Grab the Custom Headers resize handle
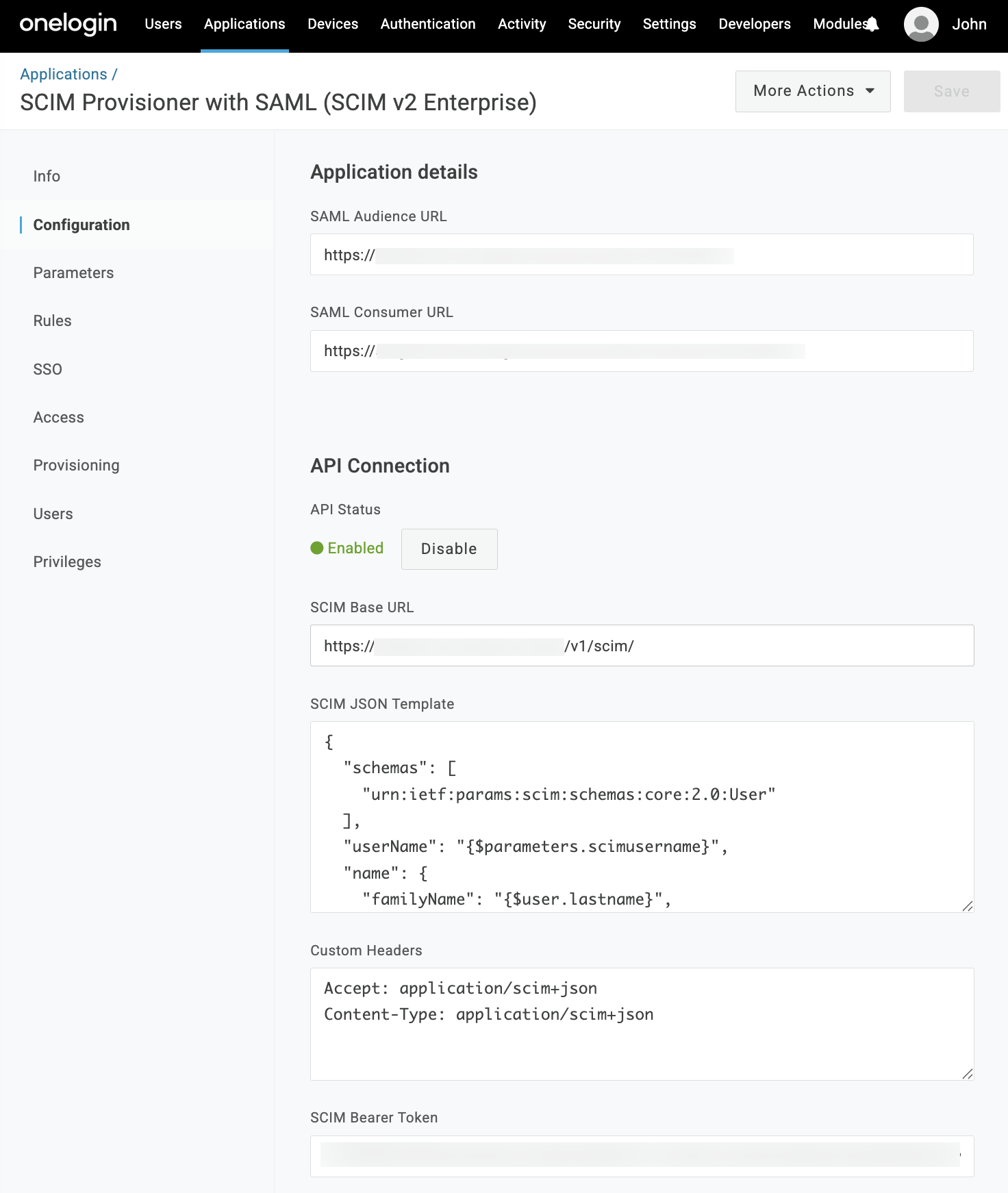This screenshot has width=1008, height=1193. [967, 1073]
